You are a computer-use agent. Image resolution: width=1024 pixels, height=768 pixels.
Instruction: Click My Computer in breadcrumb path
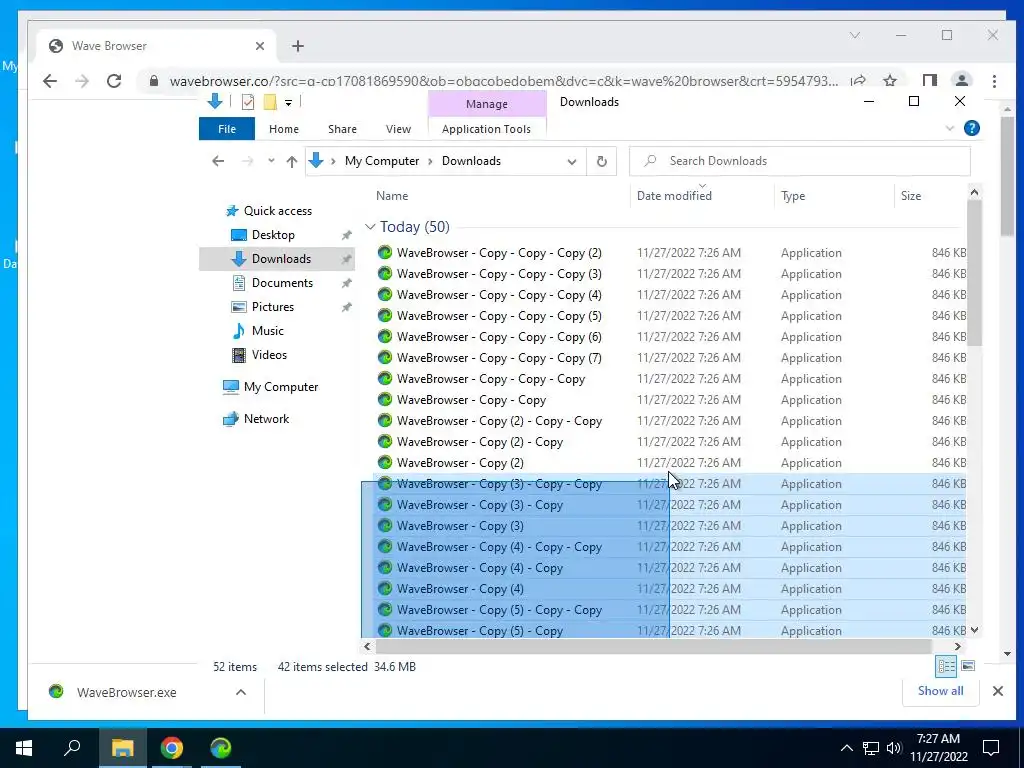(x=381, y=161)
